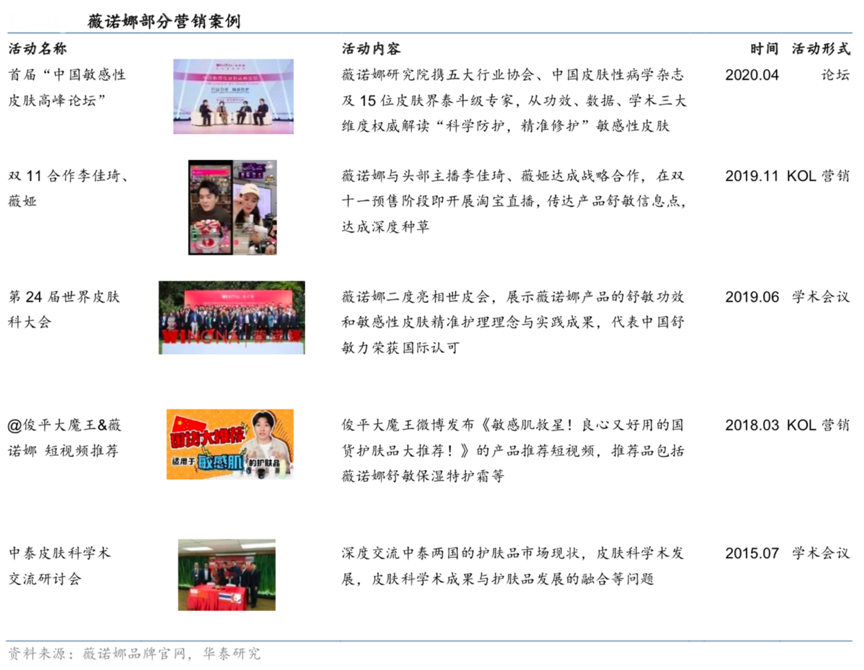The image size is (864, 670).
Task: Click the source note 资料来源 at bottom
Action: pos(134,653)
